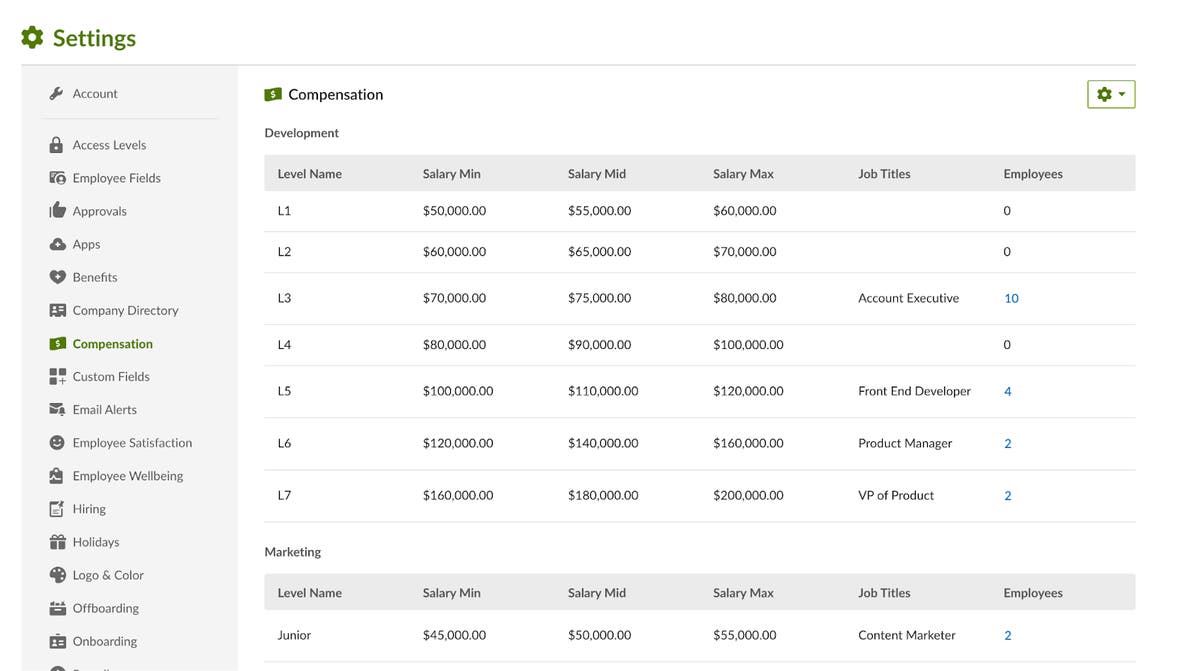1200x671 pixels.
Task: Click the Approvals thumbs-up icon
Action: pos(58,210)
